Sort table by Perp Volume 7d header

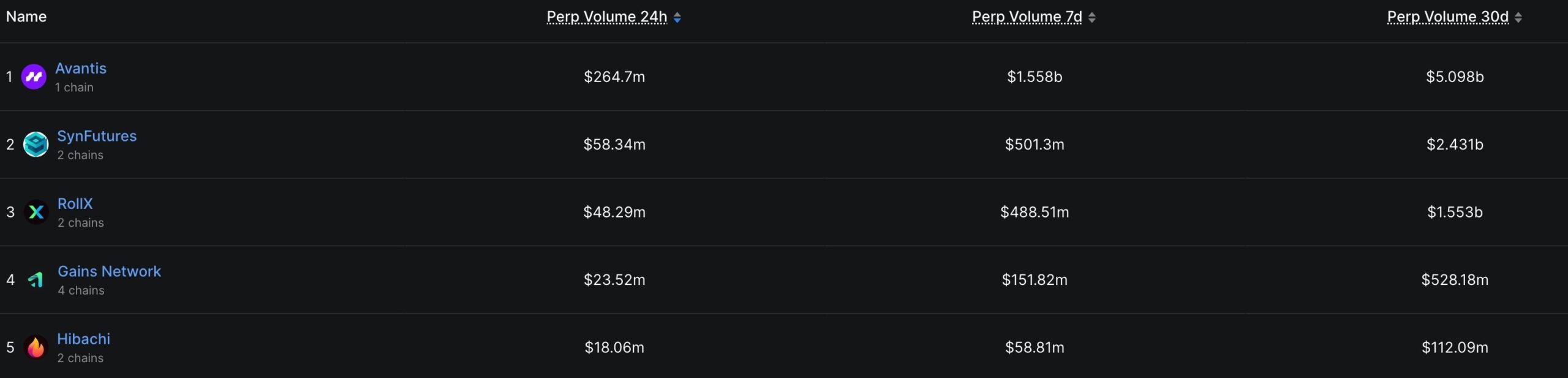(x=1027, y=17)
